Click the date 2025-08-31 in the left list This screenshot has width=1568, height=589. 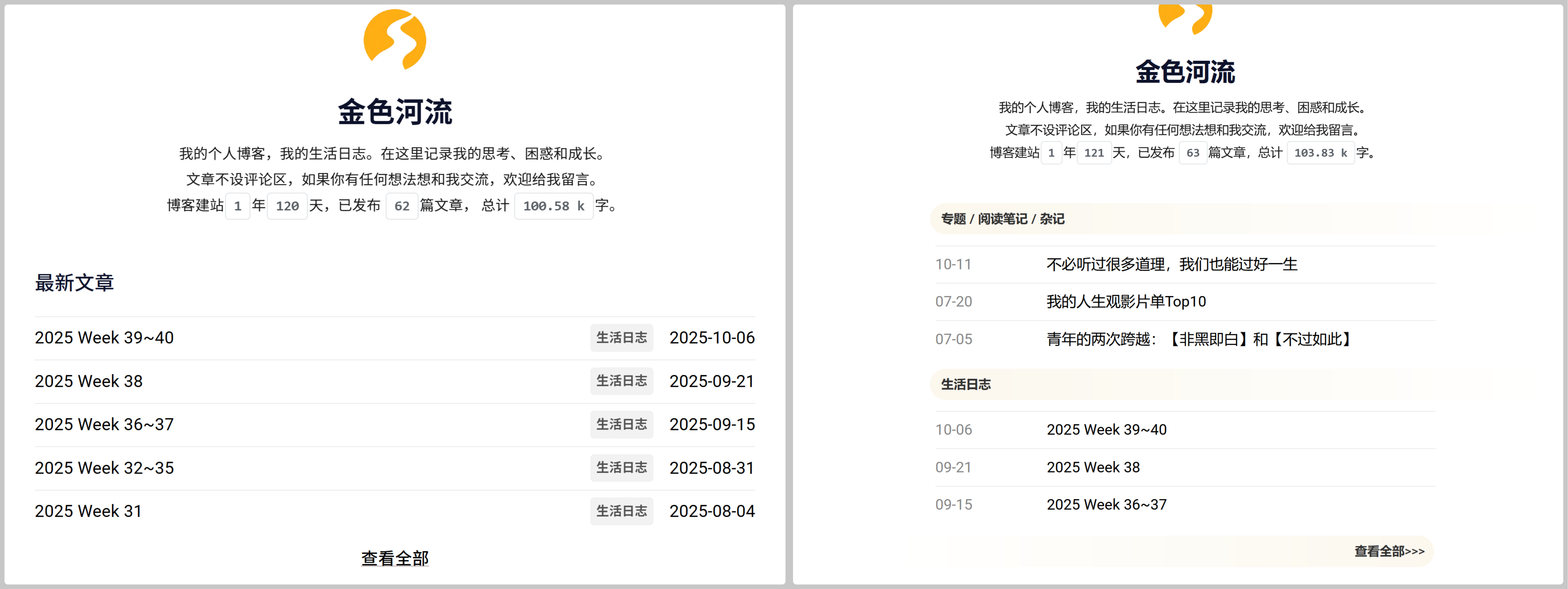pyautogui.click(x=712, y=468)
